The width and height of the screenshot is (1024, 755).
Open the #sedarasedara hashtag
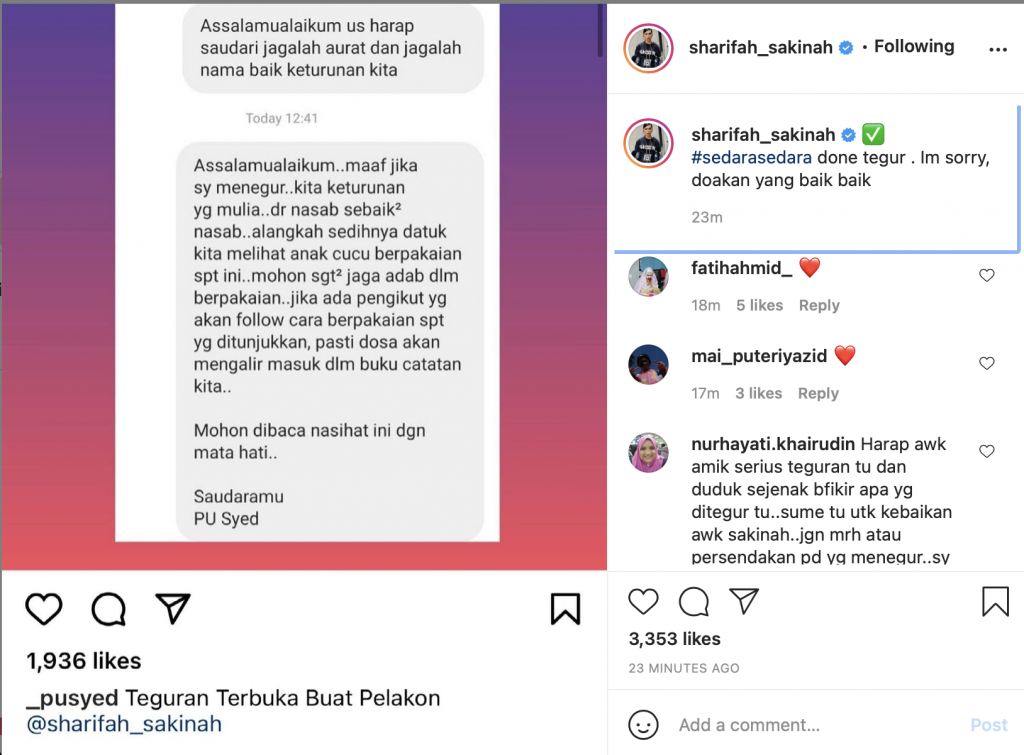click(x=752, y=157)
